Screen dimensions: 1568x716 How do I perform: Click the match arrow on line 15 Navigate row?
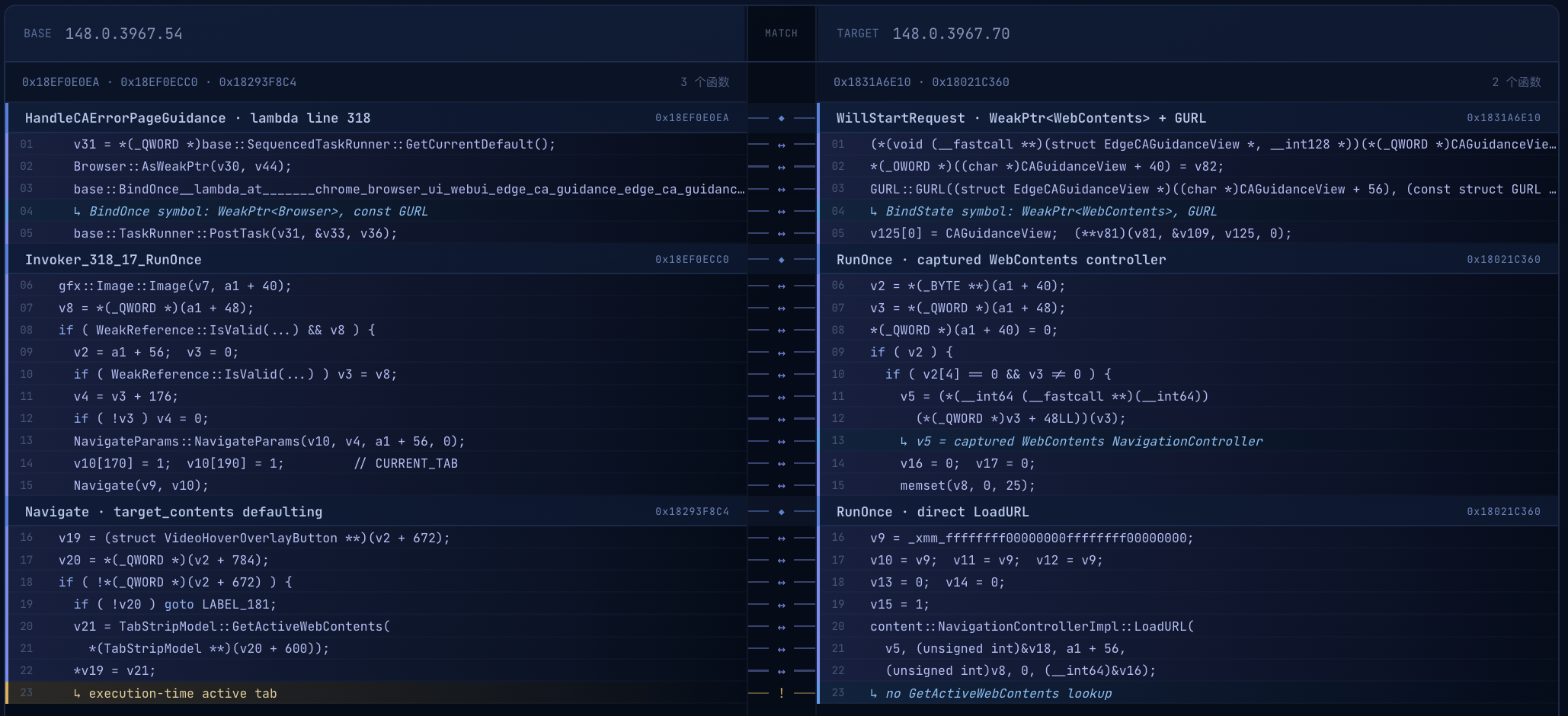(781, 485)
